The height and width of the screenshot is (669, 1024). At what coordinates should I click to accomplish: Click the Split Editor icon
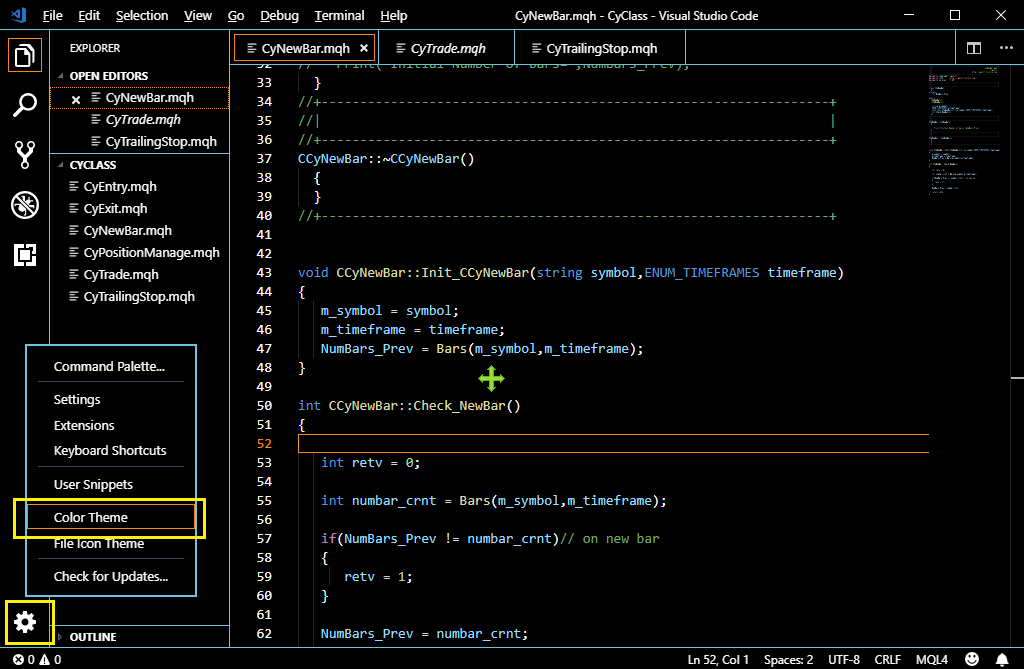pos(974,48)
